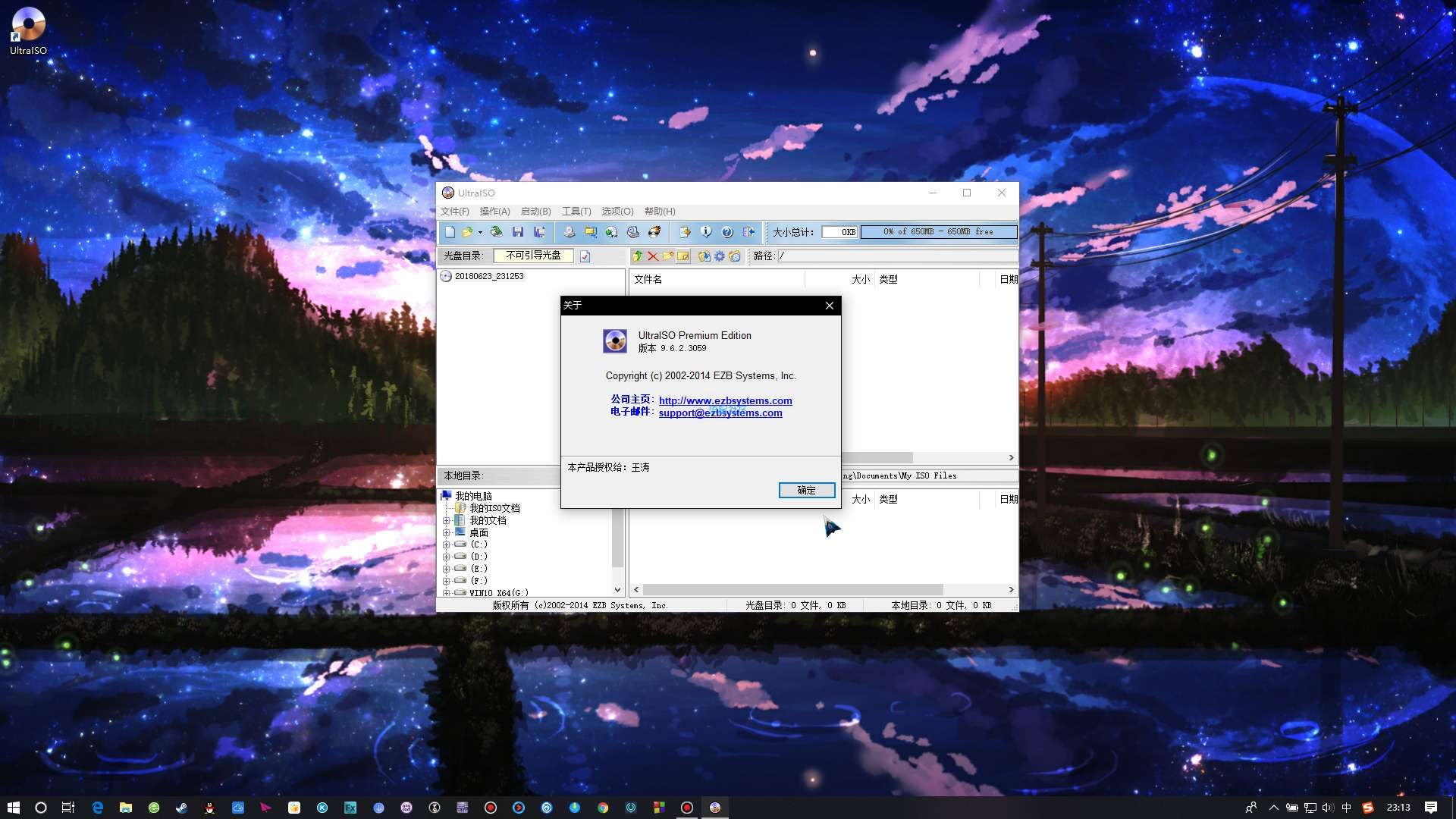Expand the (F:) drive node
The image size is (1456, 819).
tap(447, 581)
